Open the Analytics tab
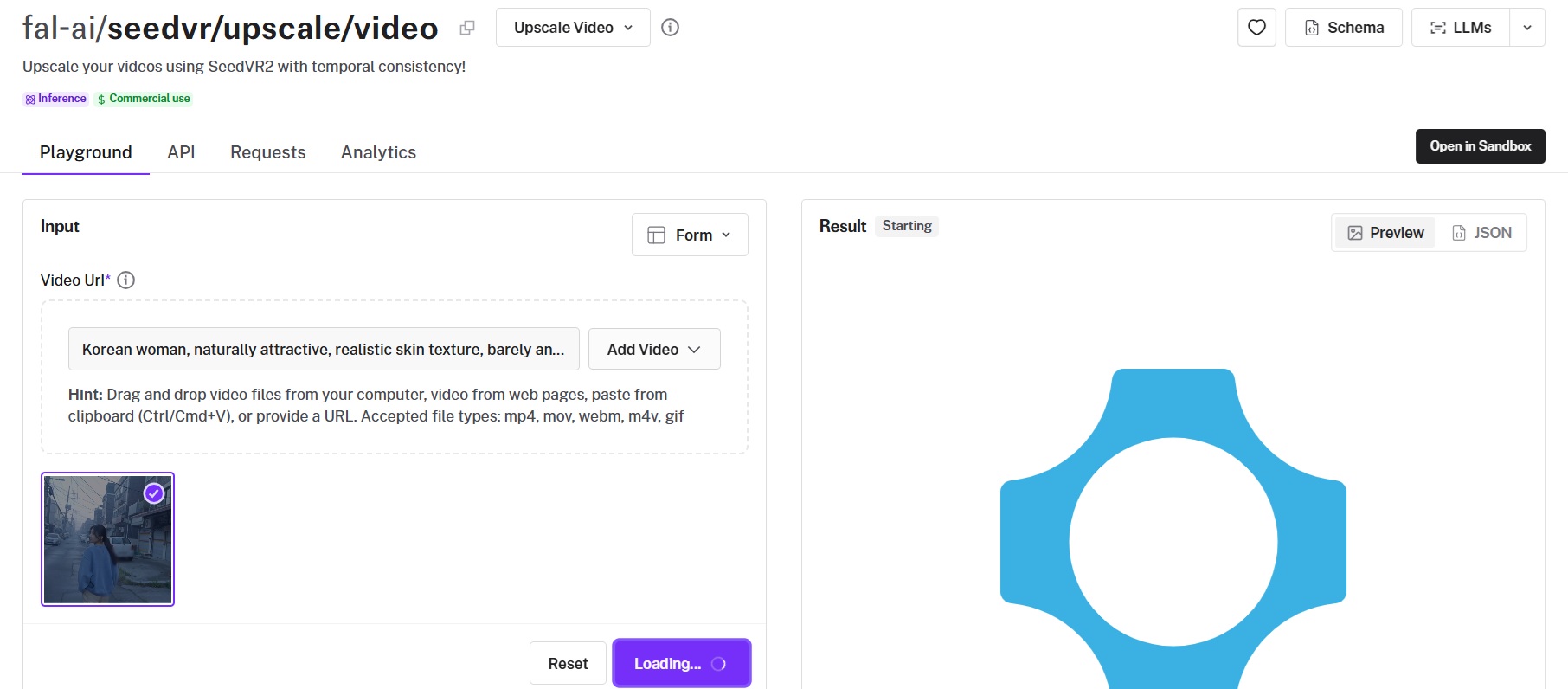1568x689 pixels. tap(378, 152)
